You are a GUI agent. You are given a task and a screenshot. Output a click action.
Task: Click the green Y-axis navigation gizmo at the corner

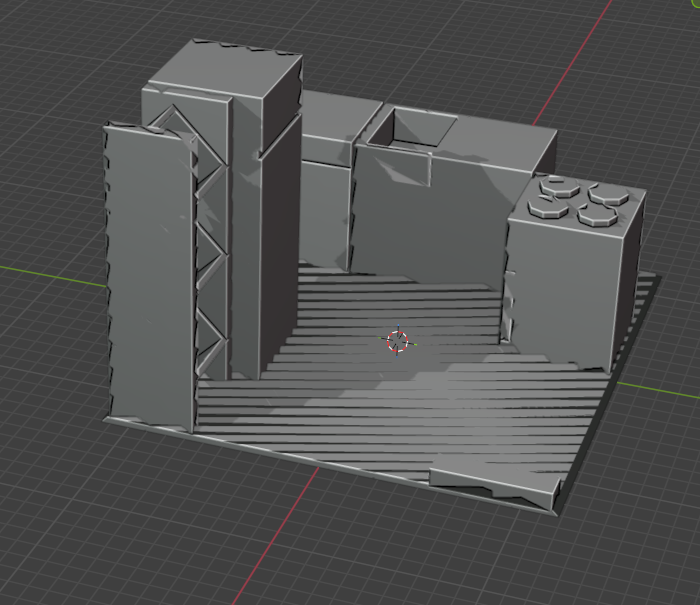695,3
